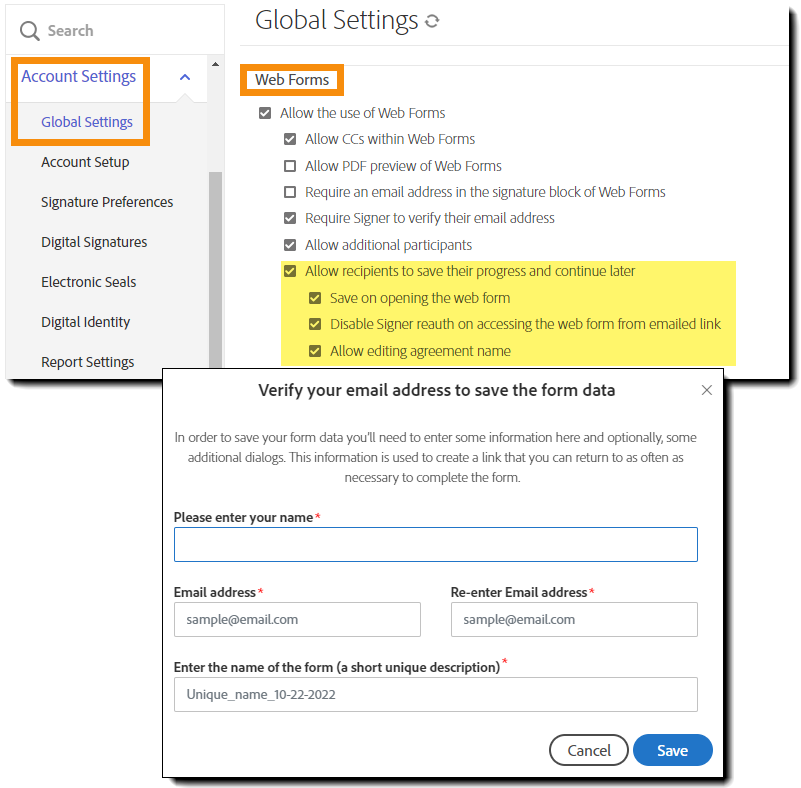Image resolution: width=801 pixels, height=788 pixels.
Task: Go to Digital Signatures settings
Action: pos(94,242)
